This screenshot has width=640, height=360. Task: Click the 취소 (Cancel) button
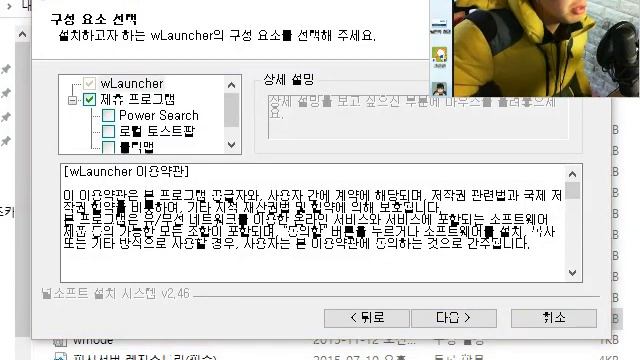tap(554, 318)
